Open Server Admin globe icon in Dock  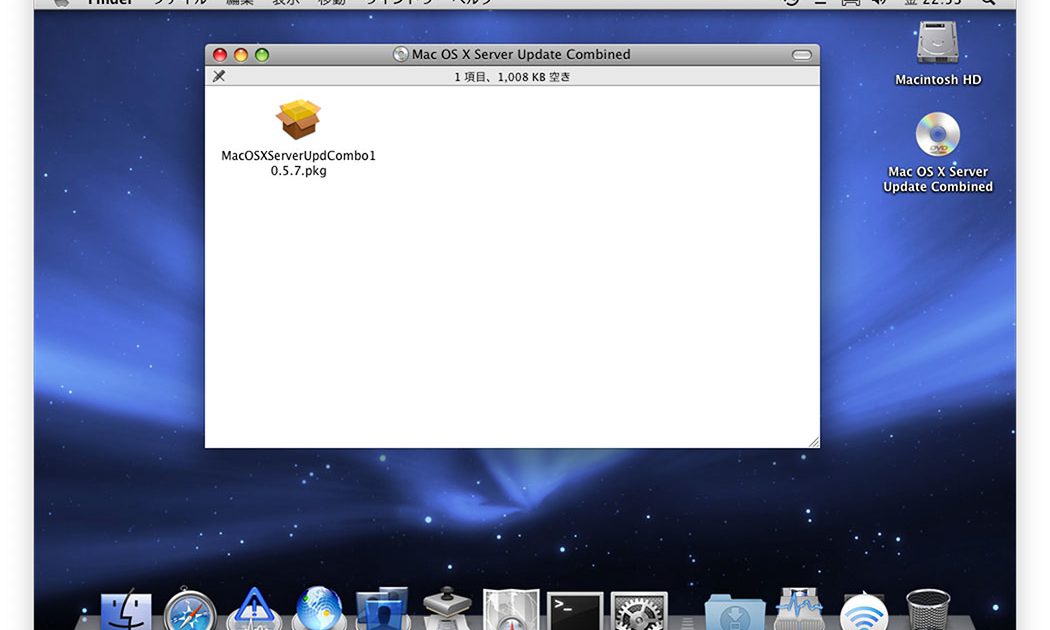pyautogui.click(x=319, y=609)
